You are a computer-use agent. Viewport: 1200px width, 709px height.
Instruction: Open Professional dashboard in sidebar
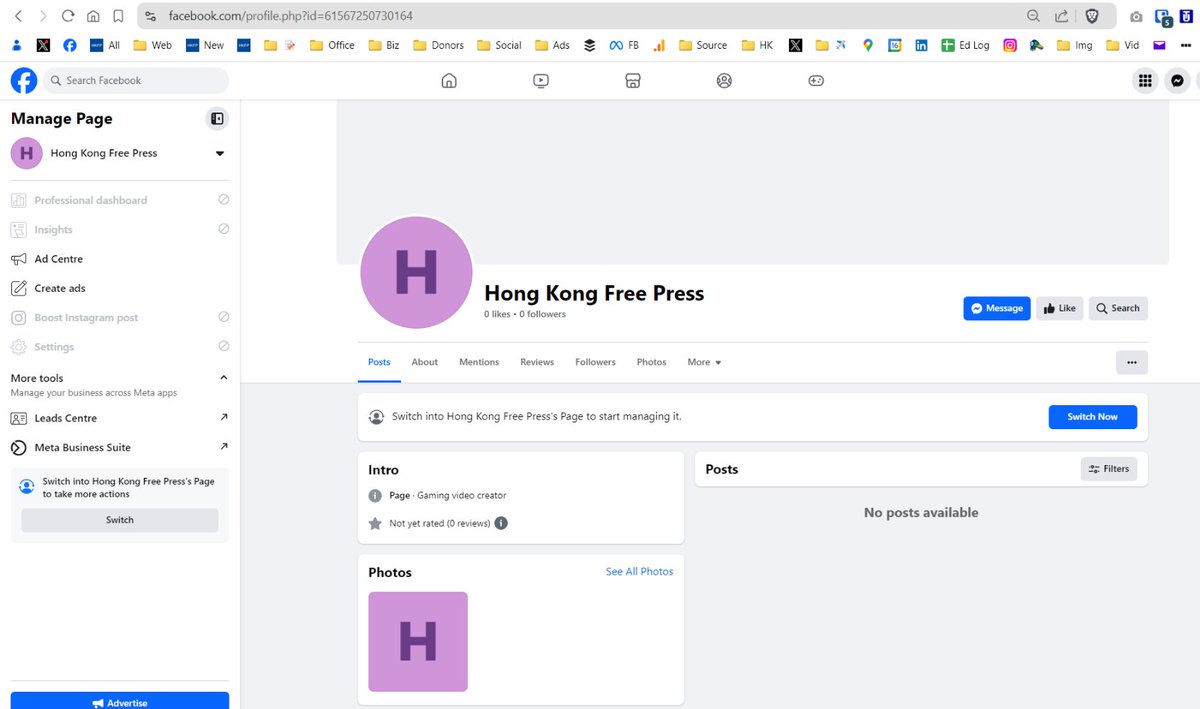(120, 200)
